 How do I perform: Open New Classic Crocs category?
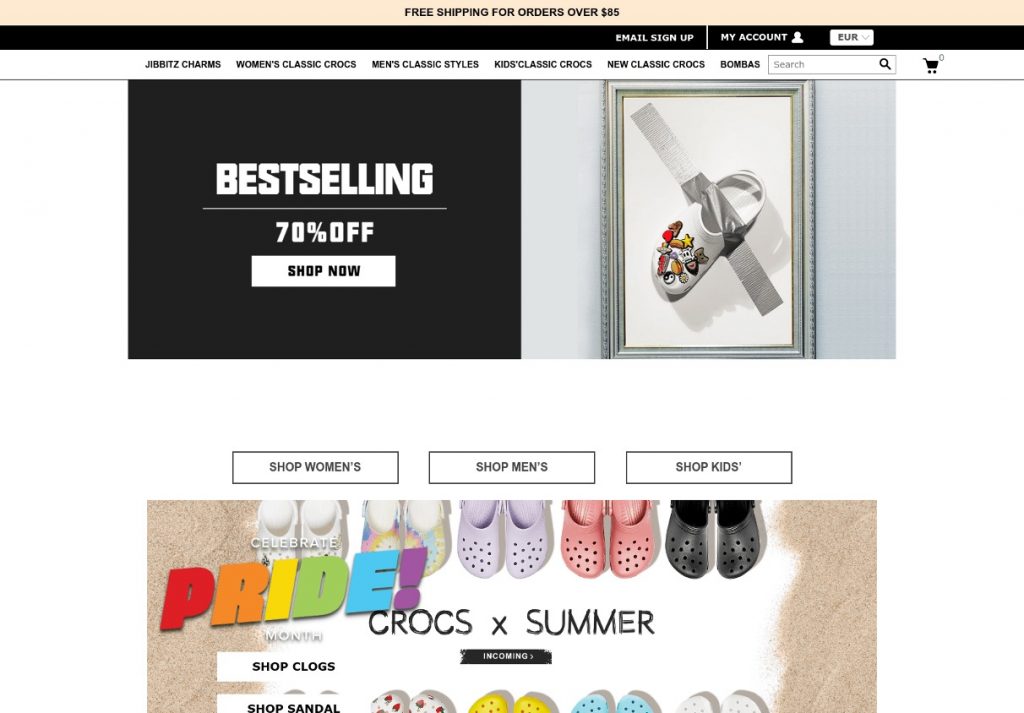click(656, 65)
